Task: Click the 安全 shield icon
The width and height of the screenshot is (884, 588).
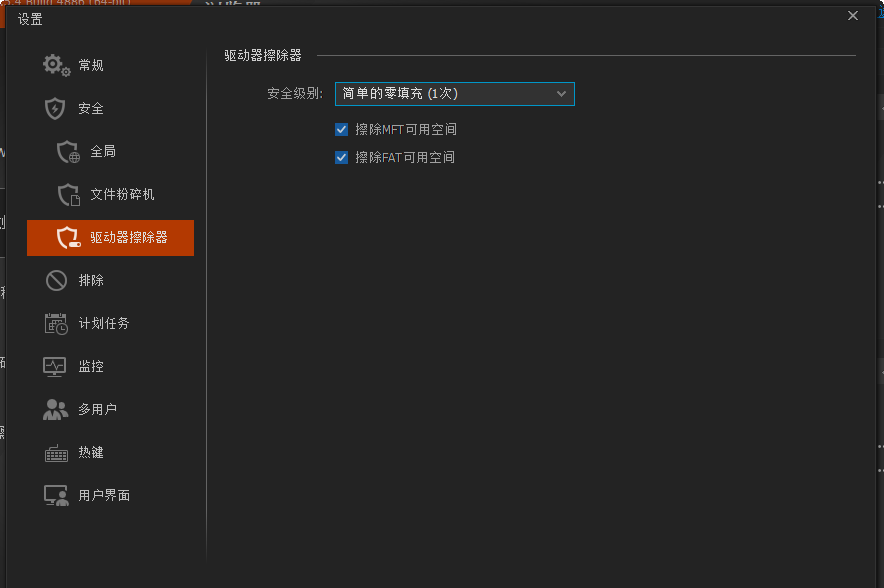Action: tap(56, 108)
